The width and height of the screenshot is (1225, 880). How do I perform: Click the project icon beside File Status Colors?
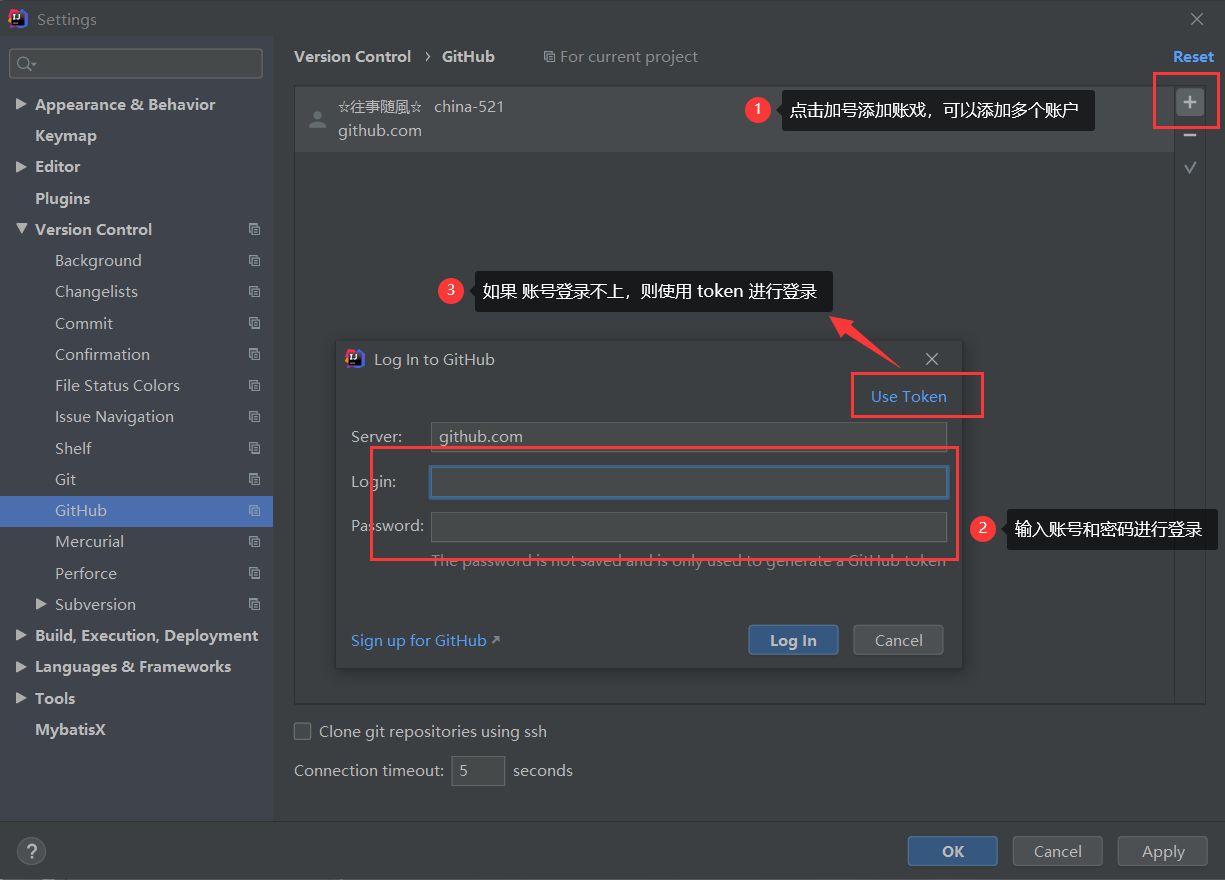(x=255, y=385)
